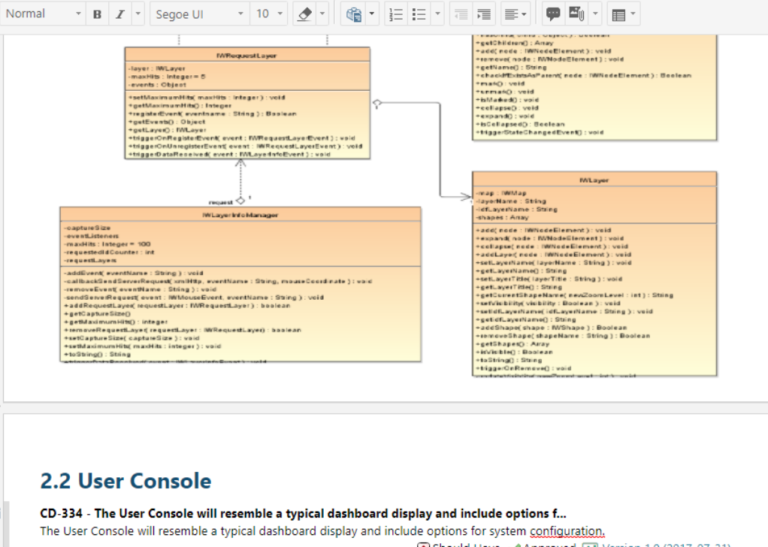The image size is (768, 547).
Task: Apply numbered list formatting
Action: point(396,14)
